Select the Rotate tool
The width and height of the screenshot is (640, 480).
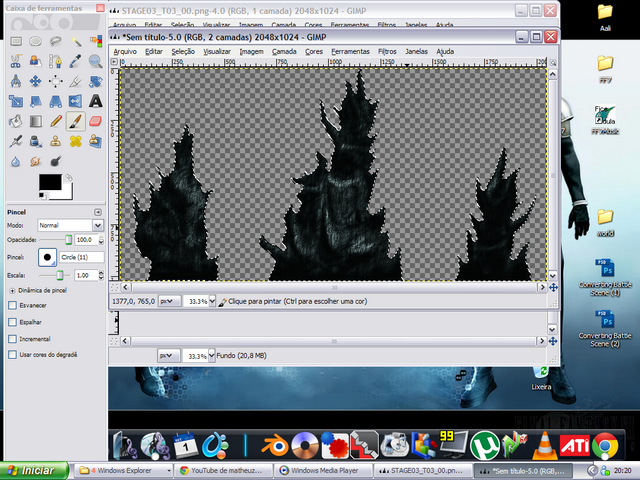(x=96, y=81)
